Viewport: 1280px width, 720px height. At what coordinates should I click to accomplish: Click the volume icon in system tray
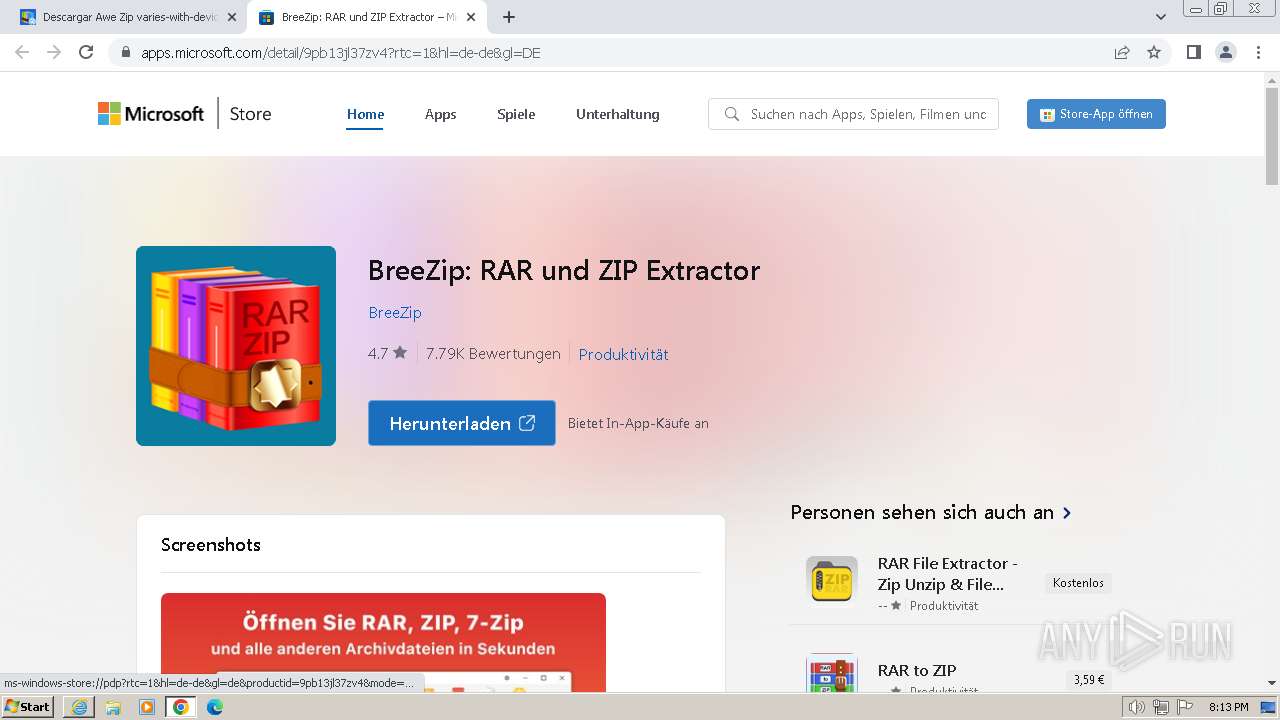coord(1137,707)
